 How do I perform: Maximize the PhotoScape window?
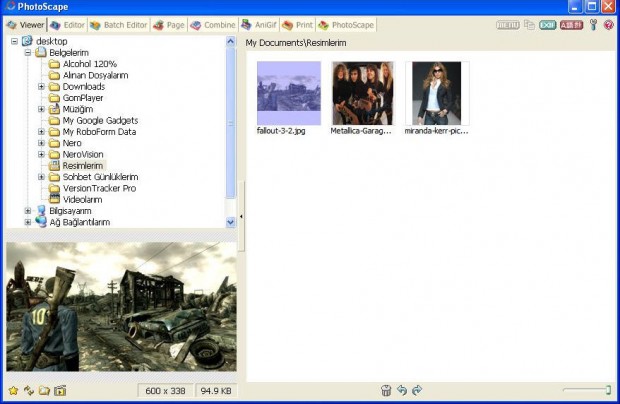[x=592, y=6]
